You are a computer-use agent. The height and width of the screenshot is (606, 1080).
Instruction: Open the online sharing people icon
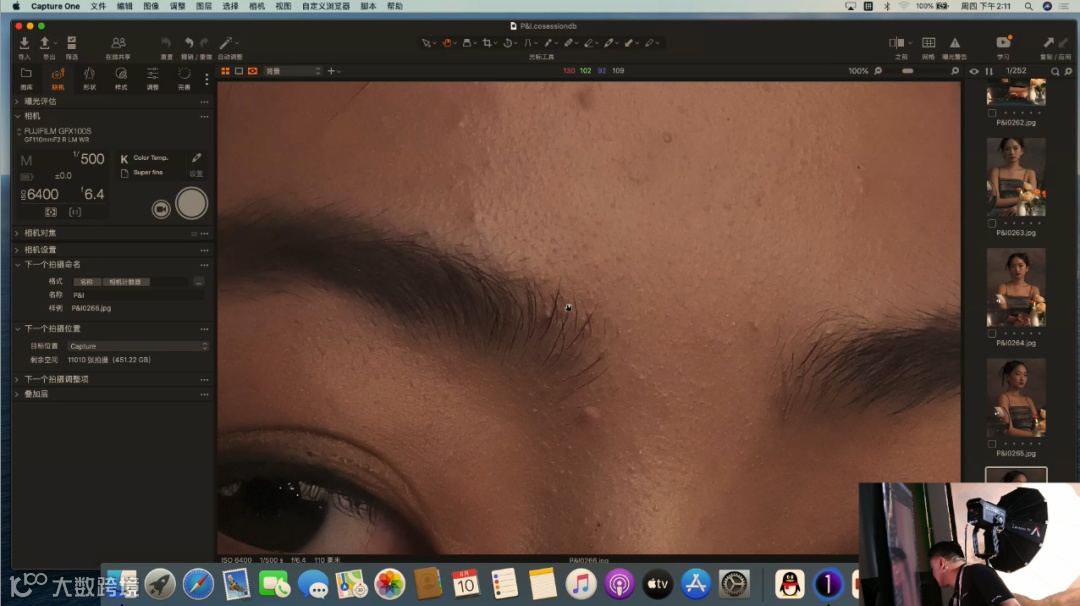(x=118, y=43)
